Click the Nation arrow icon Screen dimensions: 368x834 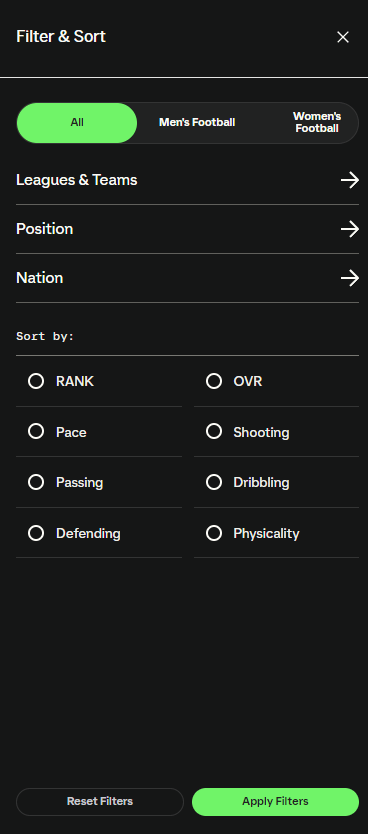(349, 278)
